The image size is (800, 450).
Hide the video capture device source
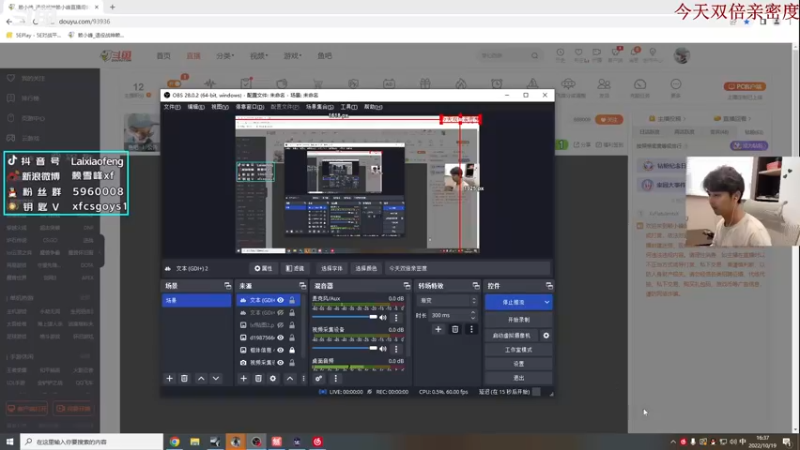(x=280, y=363)
